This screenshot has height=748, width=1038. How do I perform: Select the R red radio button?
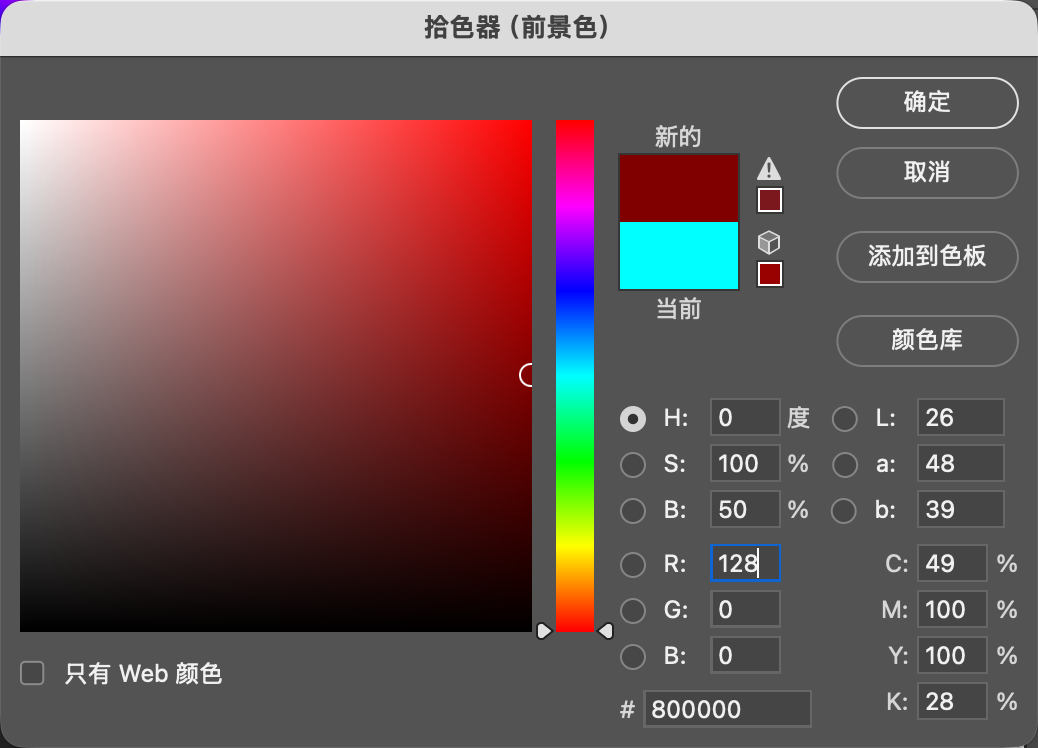633,564
